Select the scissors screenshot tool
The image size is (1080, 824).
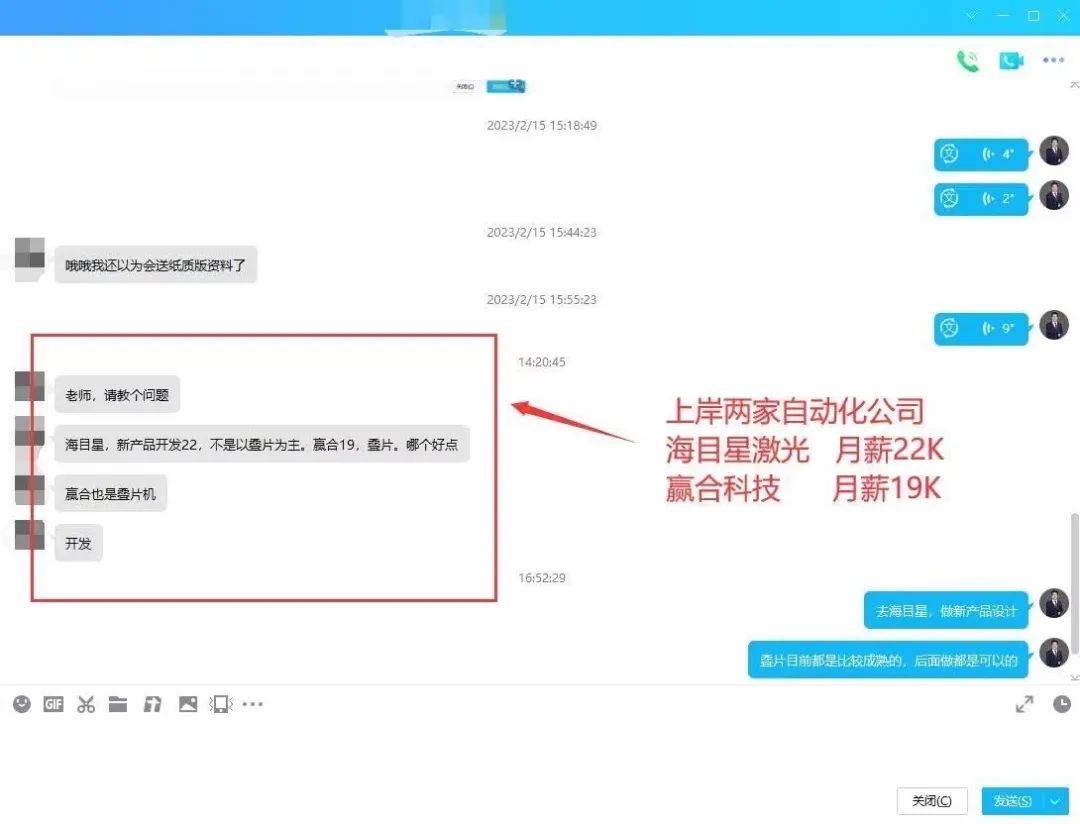(86, 703)
